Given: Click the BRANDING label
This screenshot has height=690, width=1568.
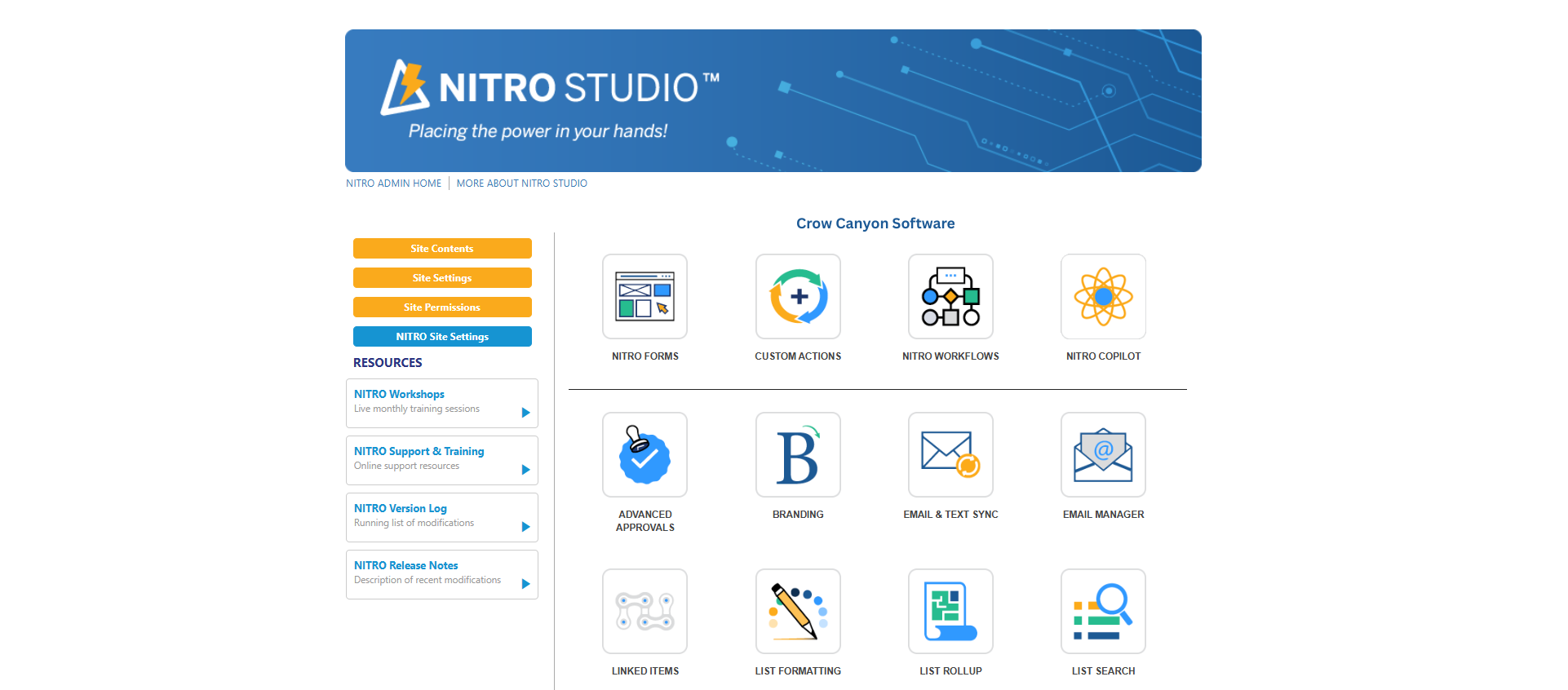Looking at the screenshot, I should pyautogui.click(x=798, y=515).
